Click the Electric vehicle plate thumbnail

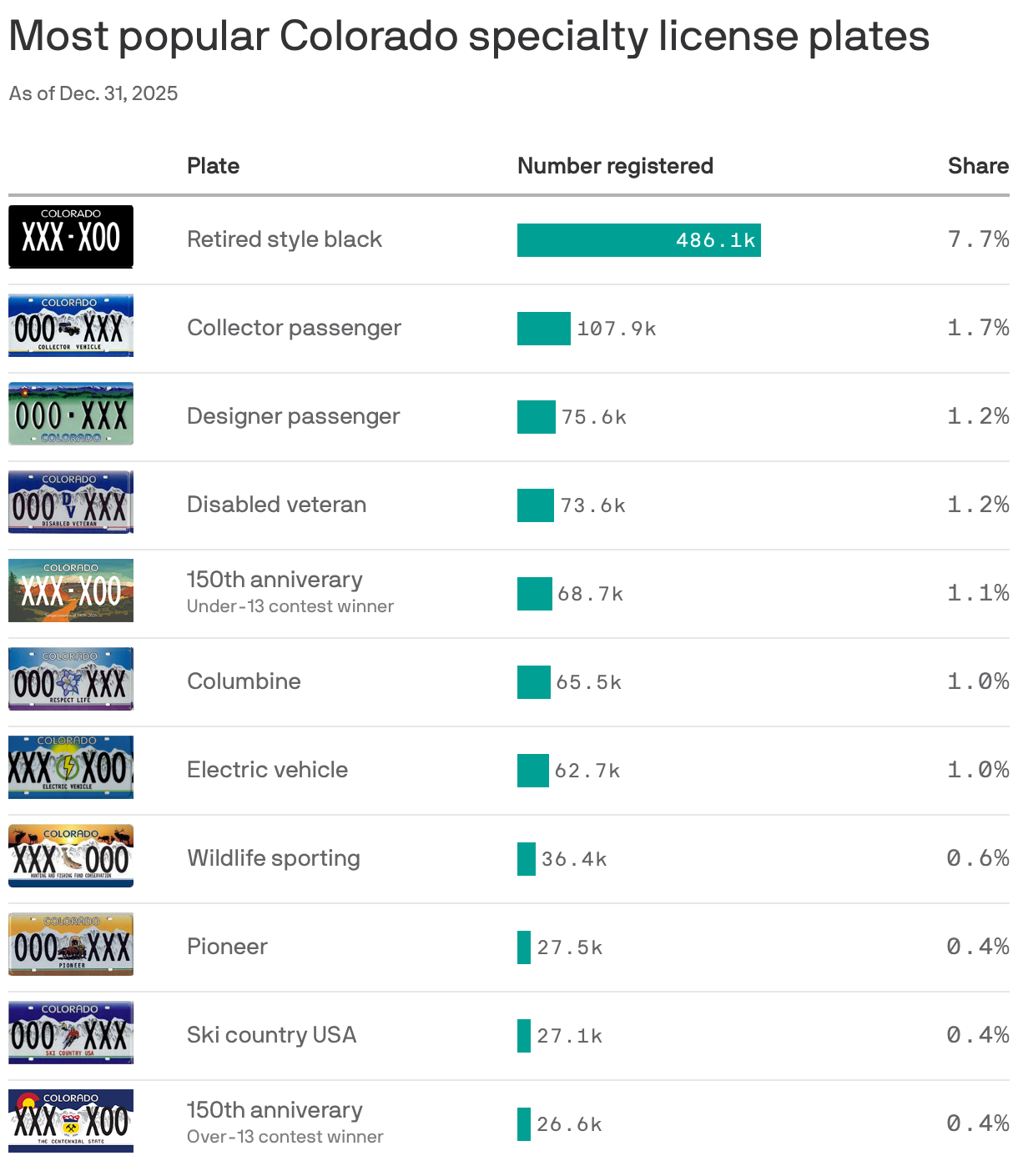point(71,767)
